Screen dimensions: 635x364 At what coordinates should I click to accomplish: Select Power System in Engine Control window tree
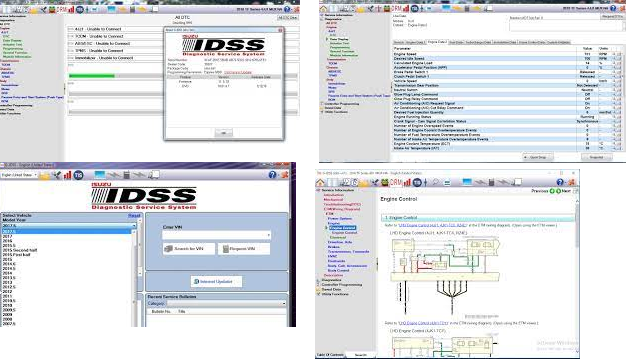pos(339,219)
